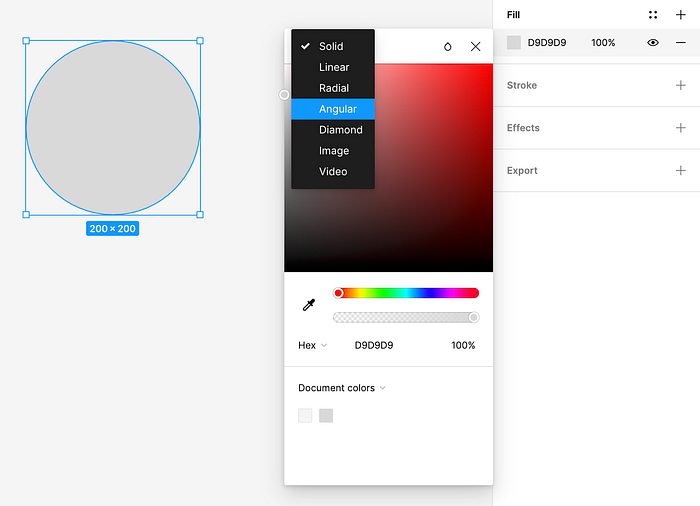The width and height of the screenshot is (700, 506).
Task: Click 100% opacity in Fill panel
Action: click(x=603, y=42)
